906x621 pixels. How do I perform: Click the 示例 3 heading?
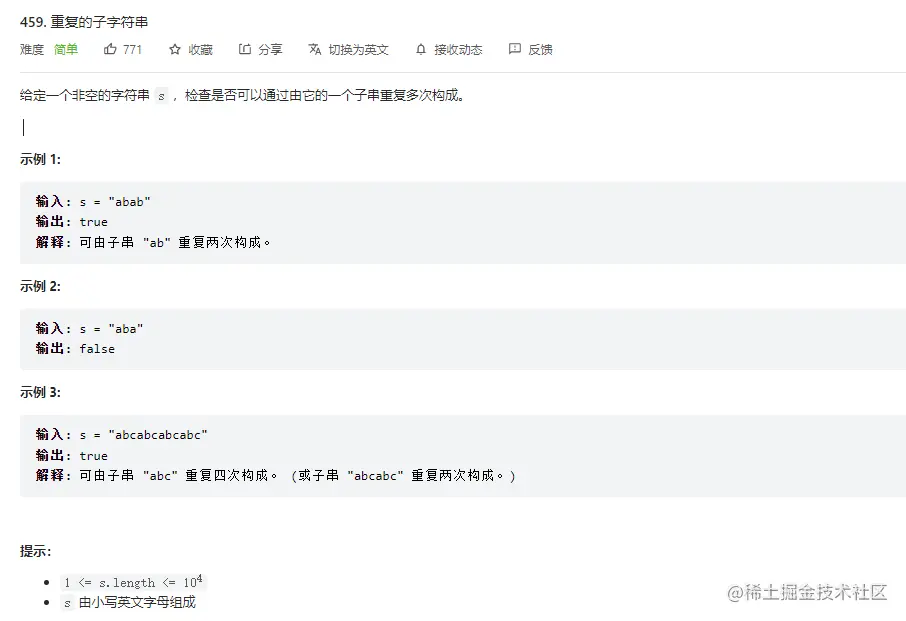pos(40,392)
